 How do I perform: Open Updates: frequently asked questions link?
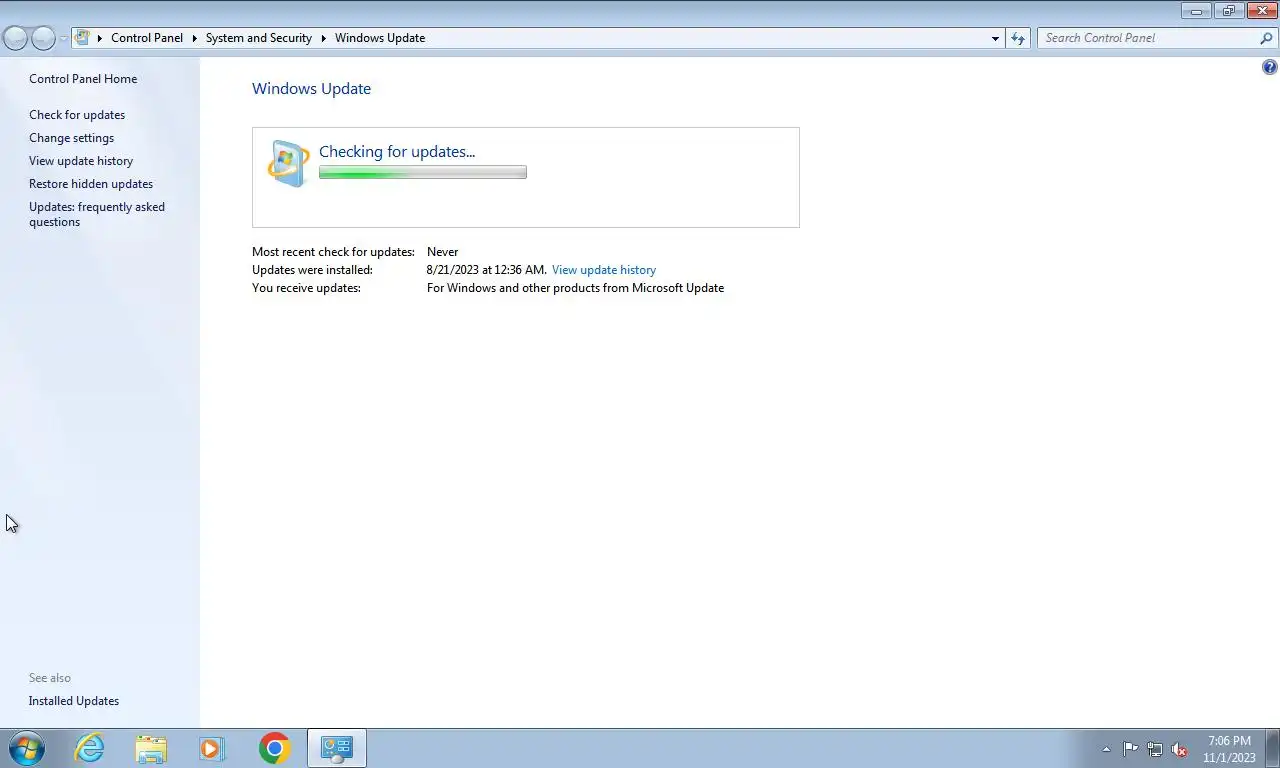coord(97,214)
